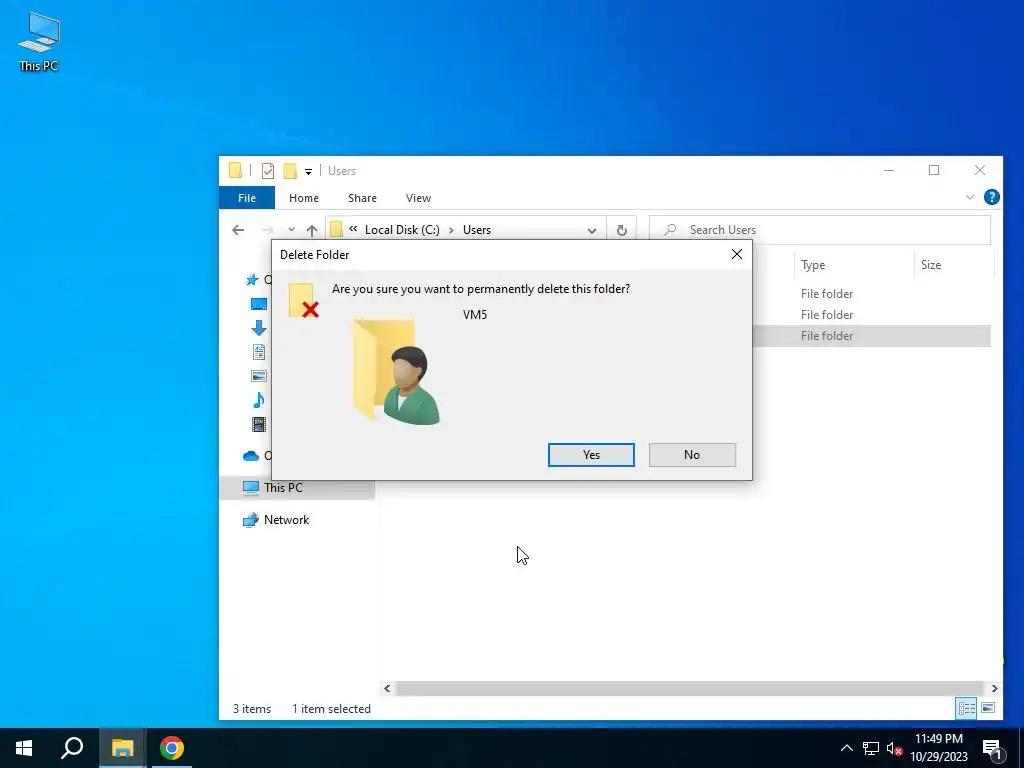Viewport: 1024px width, 768px height.
Task: Select This PC in navigation pane
Action: point(283,488)
